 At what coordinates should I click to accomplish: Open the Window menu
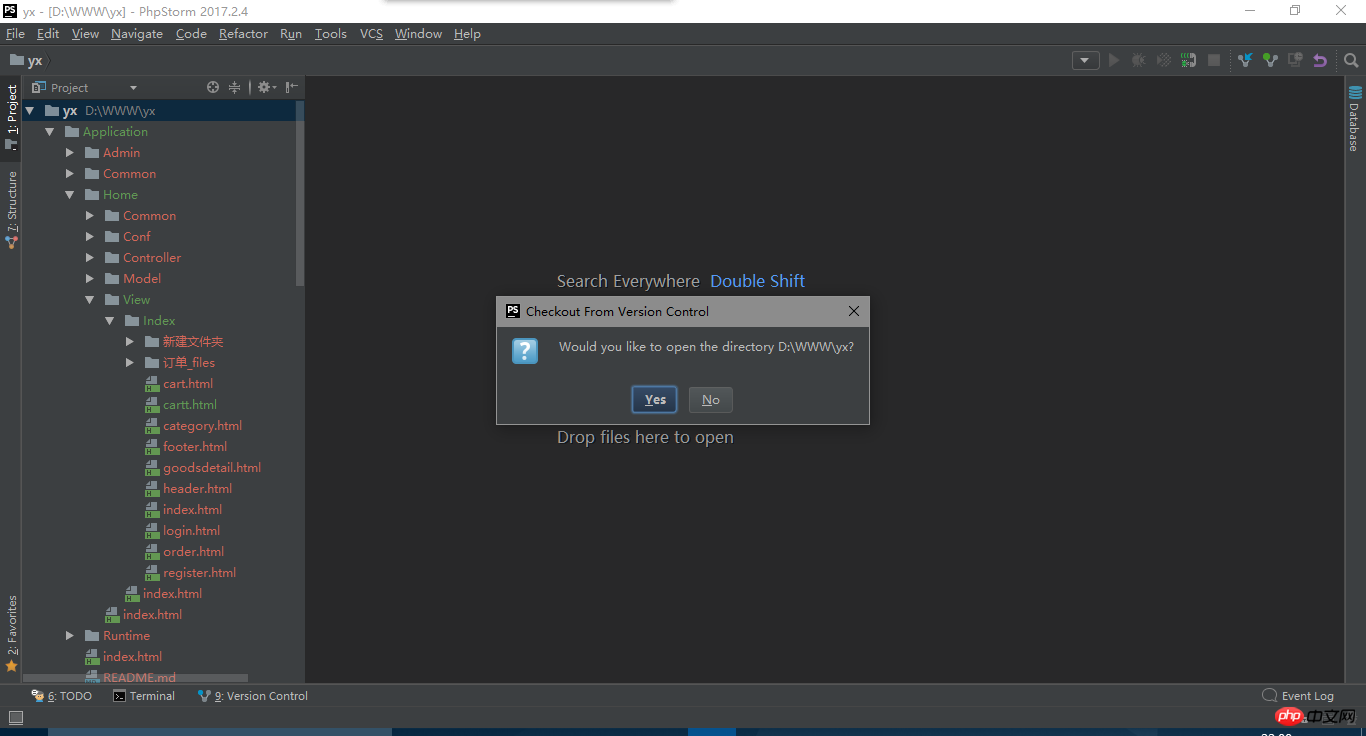point(418,33)
